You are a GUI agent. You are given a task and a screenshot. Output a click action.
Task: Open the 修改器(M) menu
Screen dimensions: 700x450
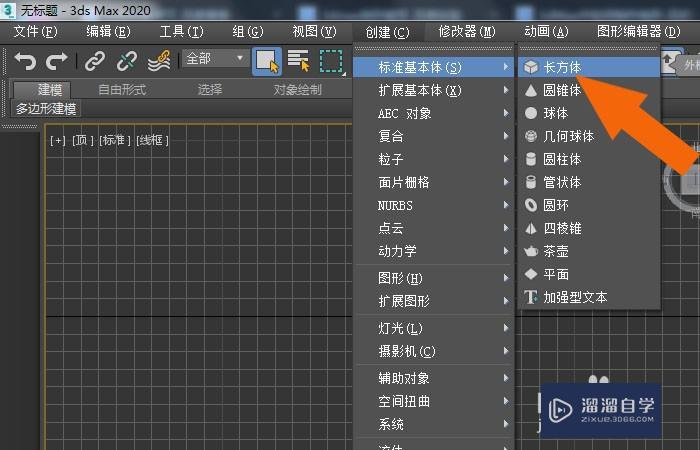[x=467, y=32]
